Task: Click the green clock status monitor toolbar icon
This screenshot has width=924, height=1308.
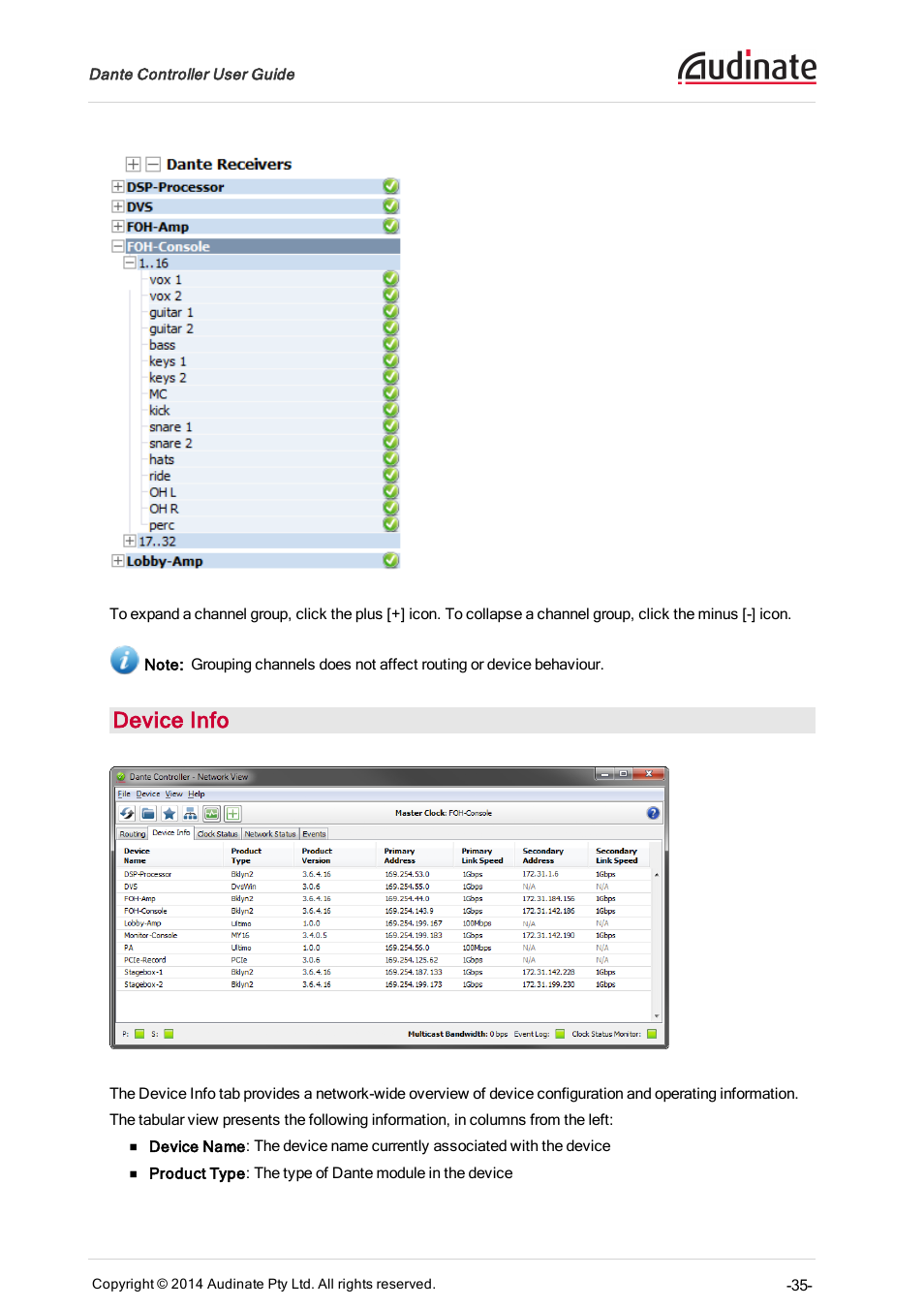Action: (211, 814)
